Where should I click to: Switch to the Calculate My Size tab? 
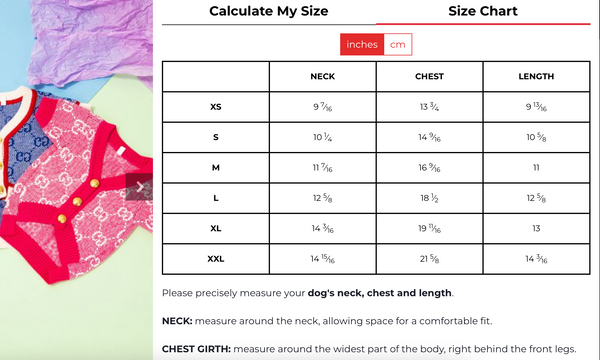tap(269, 11)
